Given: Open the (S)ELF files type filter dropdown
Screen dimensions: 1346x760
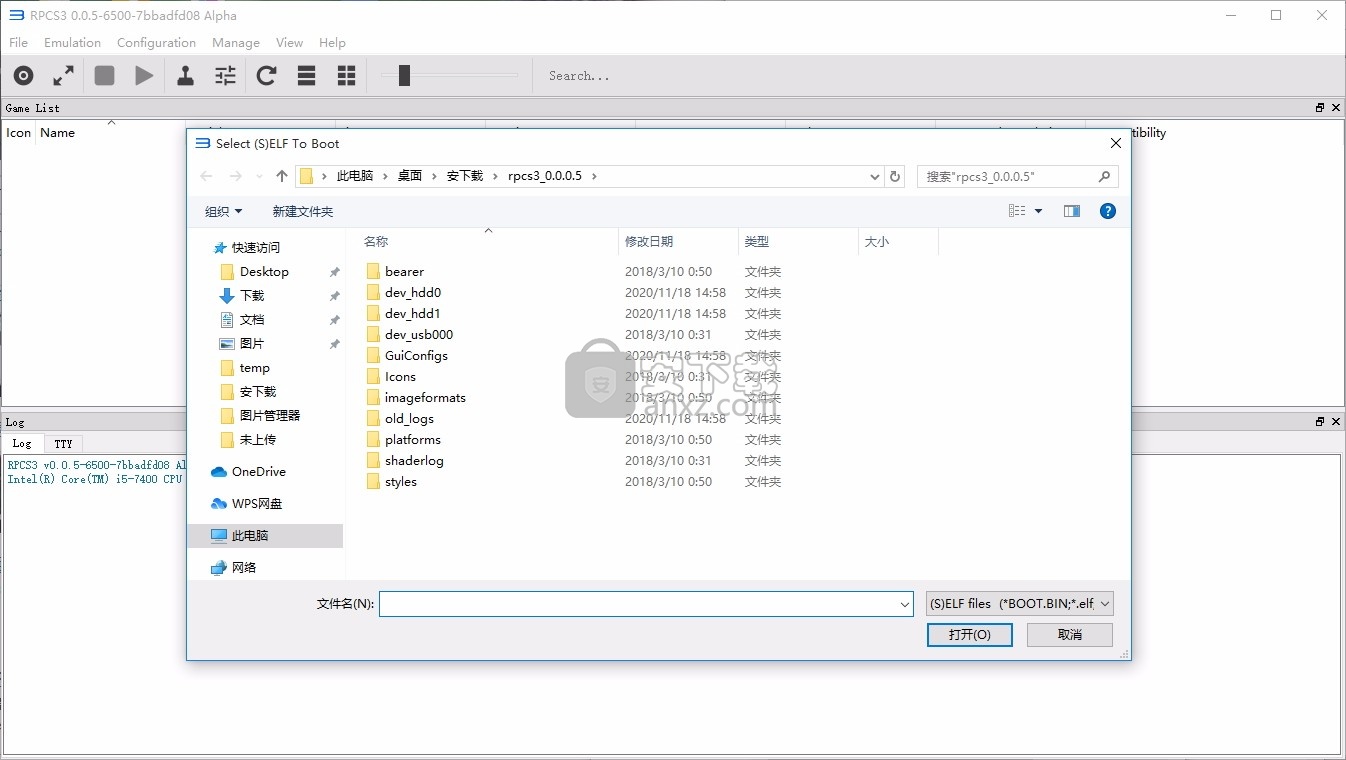Looking at the screenshot, I should 1019,604.
